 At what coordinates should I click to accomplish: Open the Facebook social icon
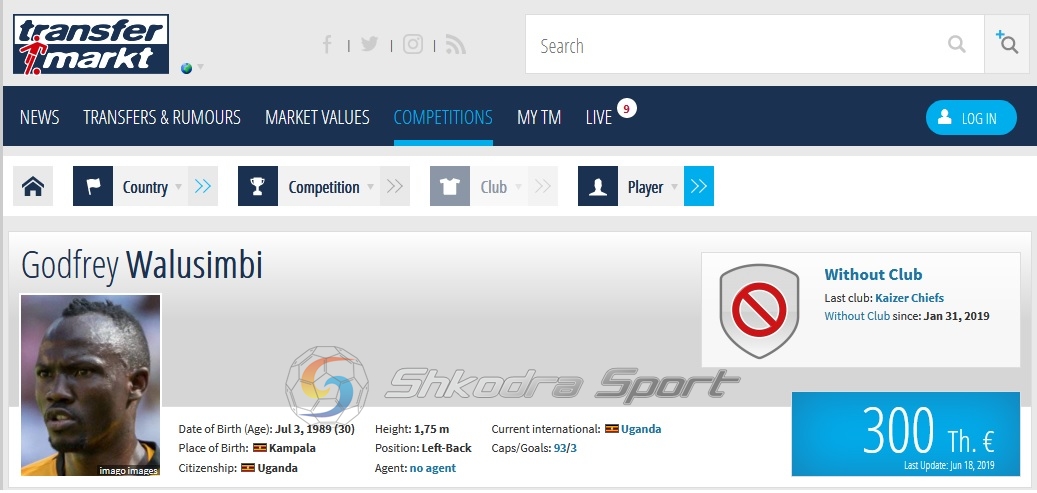(x=327, y=45)
